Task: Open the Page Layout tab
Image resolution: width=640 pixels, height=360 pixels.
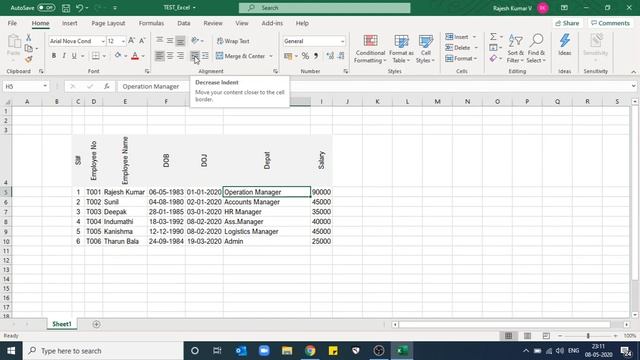Action: coord(108,23)
